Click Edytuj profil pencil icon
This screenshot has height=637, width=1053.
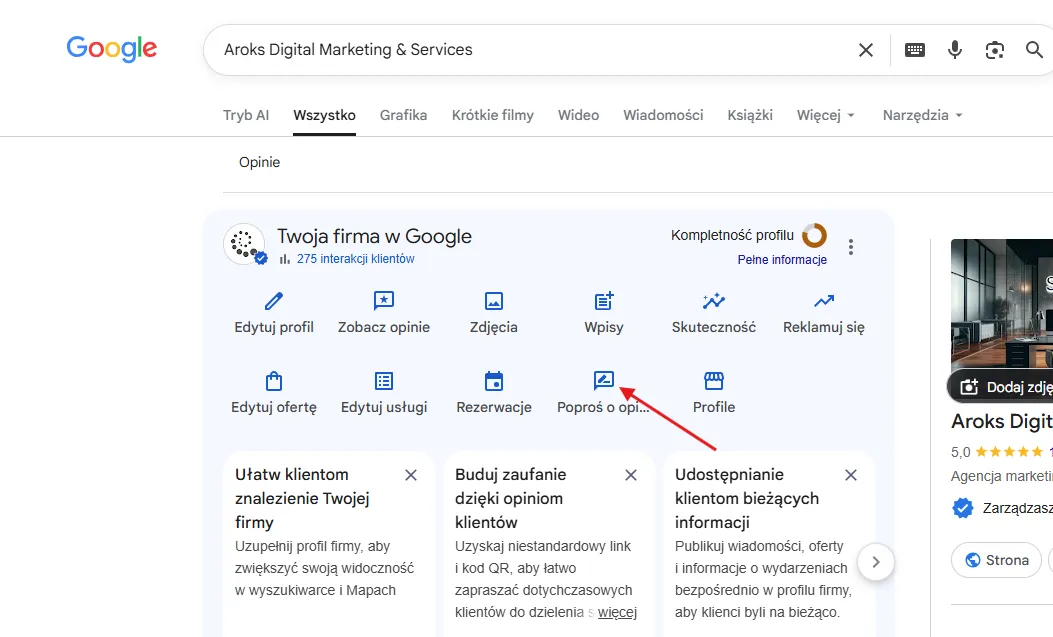point(274,301)
